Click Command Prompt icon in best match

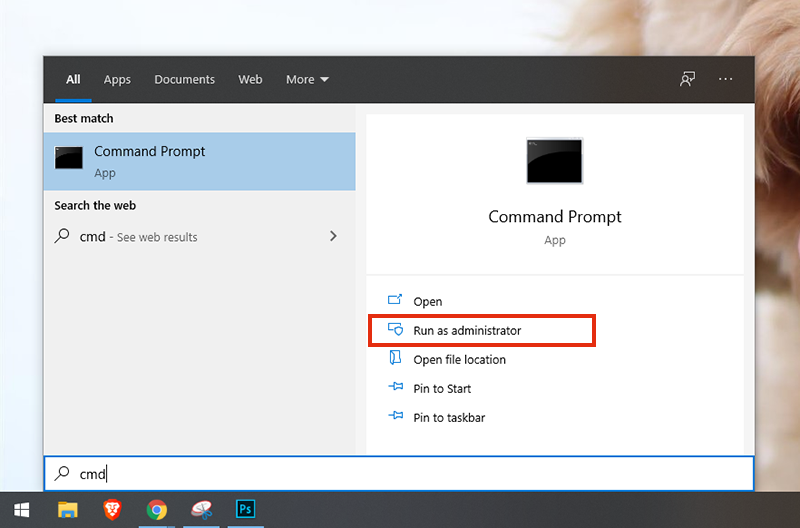68,158
